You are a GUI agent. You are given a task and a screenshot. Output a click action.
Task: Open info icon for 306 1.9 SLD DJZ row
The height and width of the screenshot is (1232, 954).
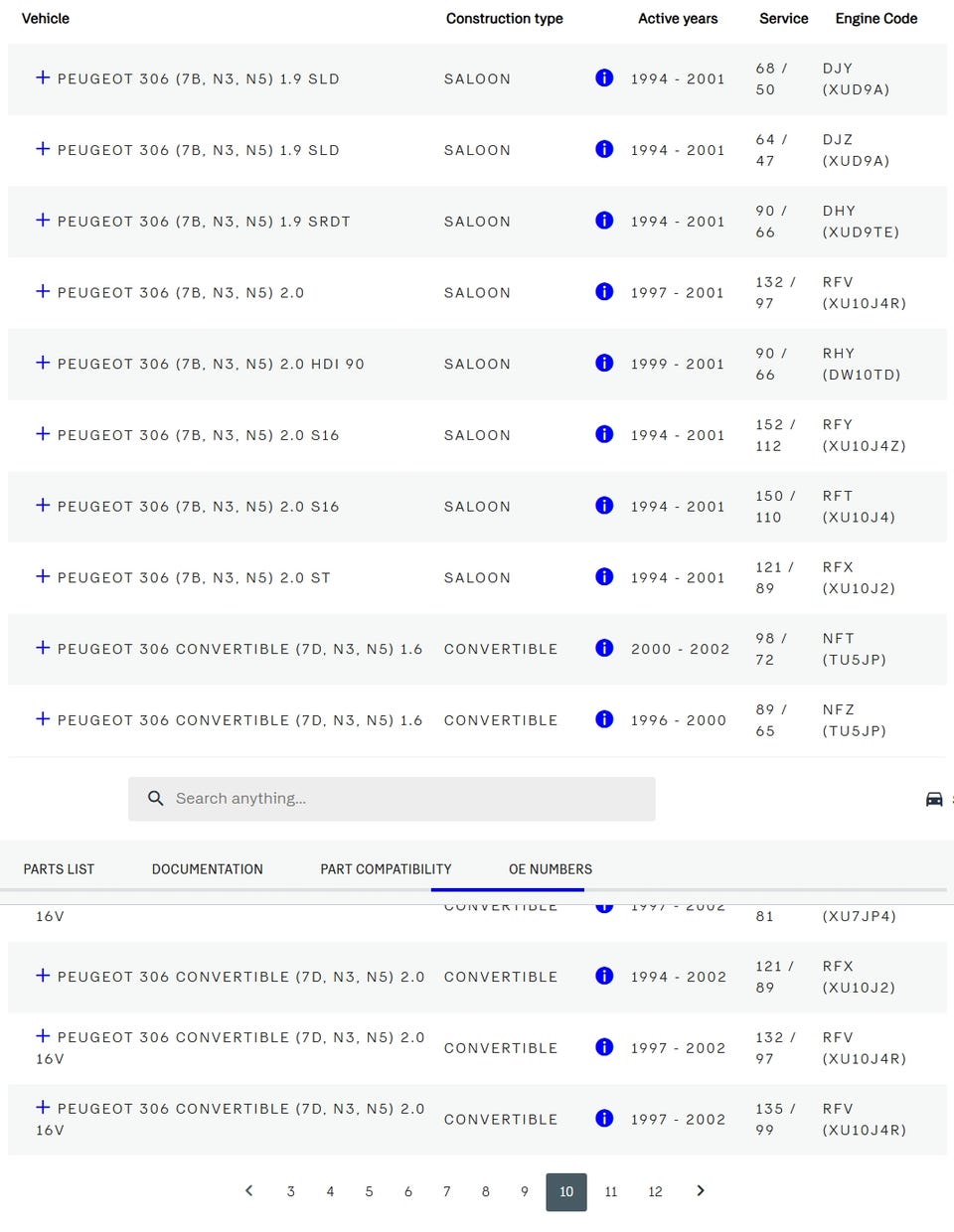pyautogui.click(x=604, y=149)
